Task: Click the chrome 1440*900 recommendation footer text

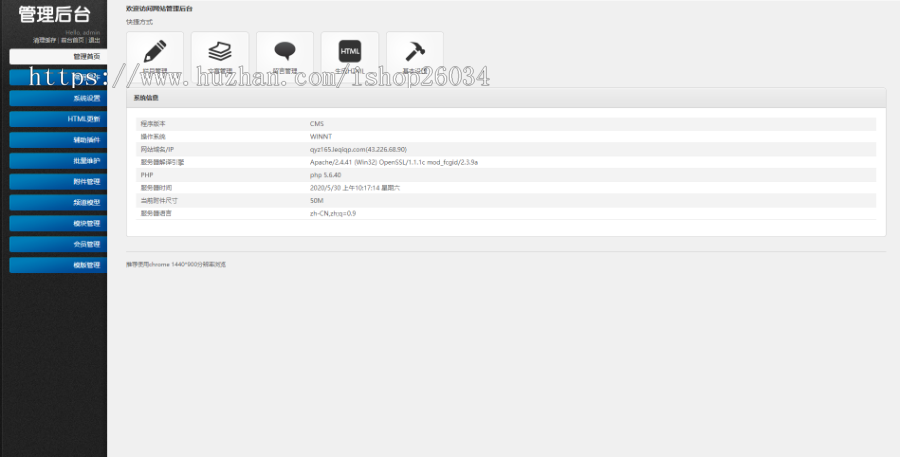Action: tap(176, 265)
